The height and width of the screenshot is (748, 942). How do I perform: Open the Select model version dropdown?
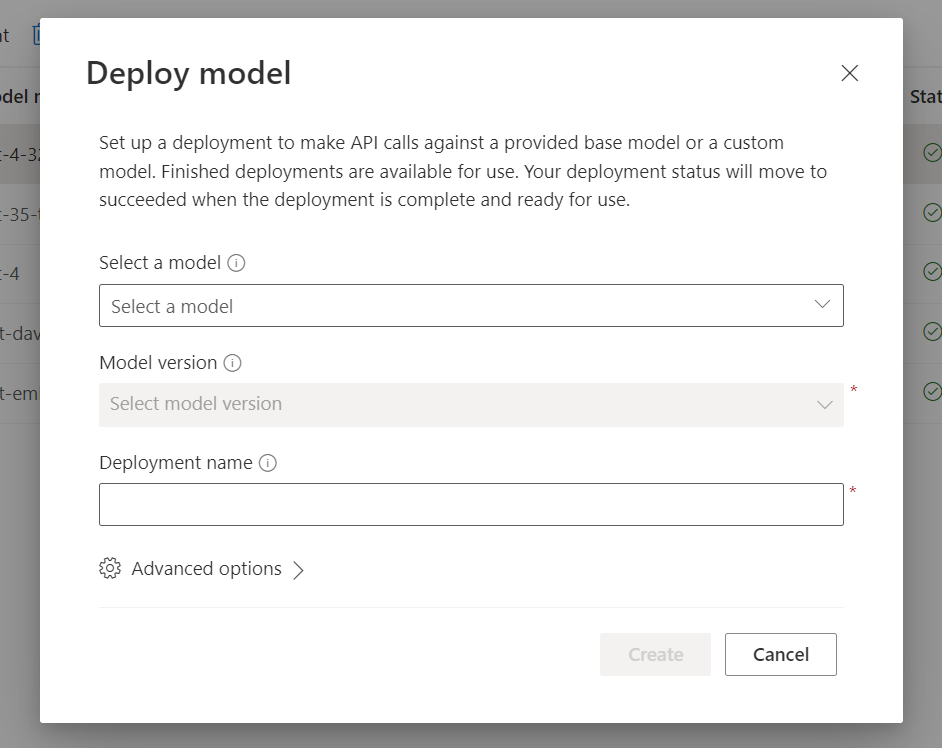471,404
